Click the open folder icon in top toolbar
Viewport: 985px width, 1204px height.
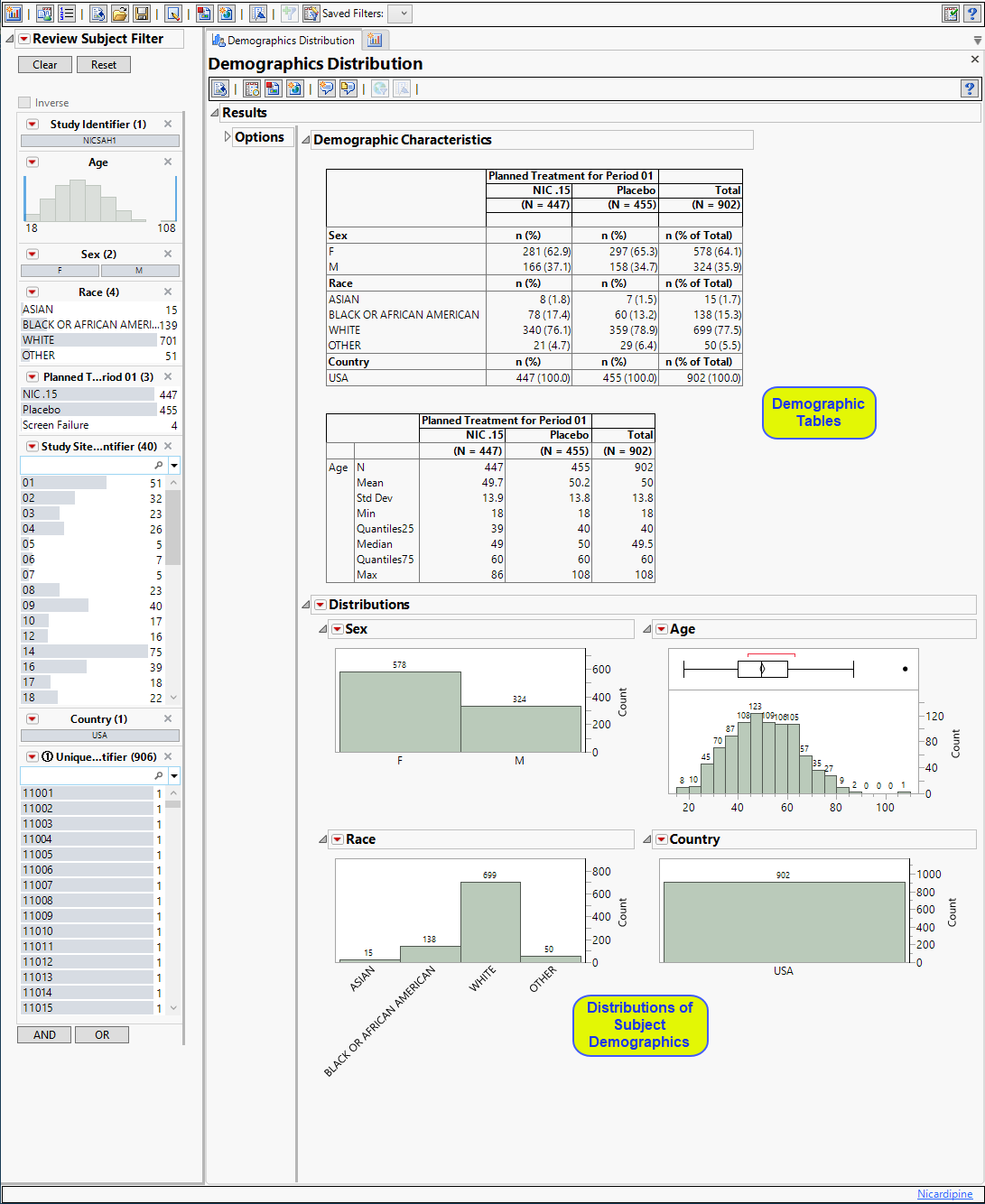[120, 14]
